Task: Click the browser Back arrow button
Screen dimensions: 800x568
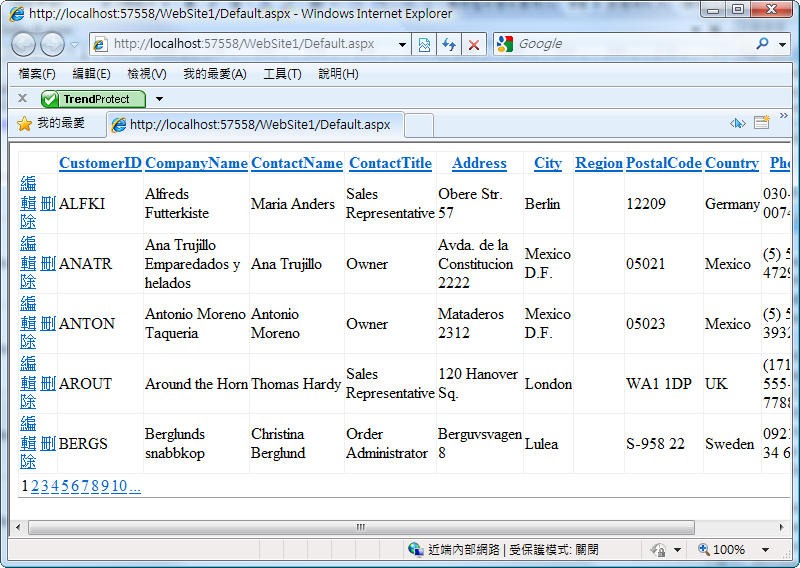Action: tap(23, 44)
